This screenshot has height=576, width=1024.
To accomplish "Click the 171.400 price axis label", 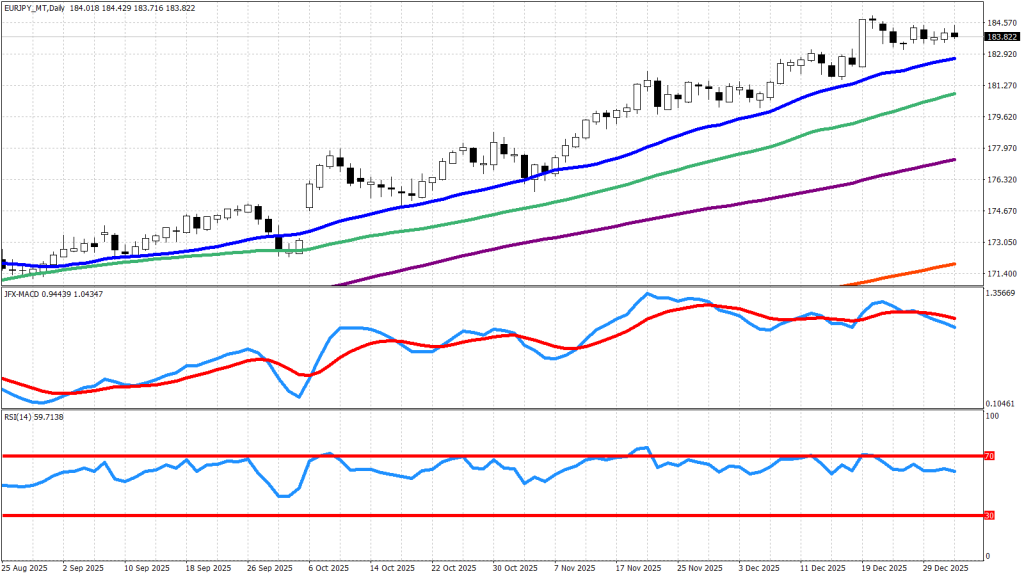I will click(x=1002, y=274).
